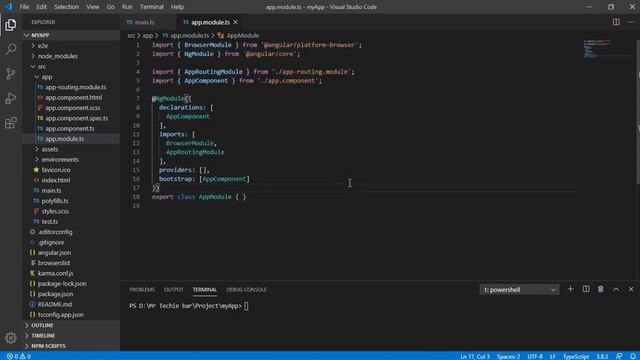Open the File menu
This screenshot has height=360, width=640.
pyautogui.click(x=24, y=7)
